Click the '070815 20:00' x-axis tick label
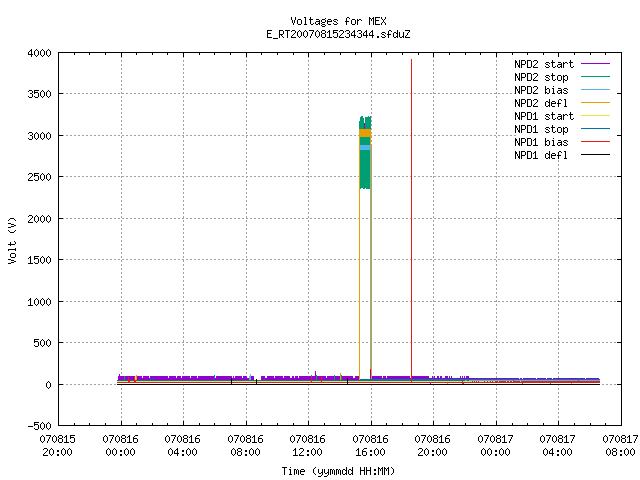This screenshot has width=640, height=480. (58, 446)
